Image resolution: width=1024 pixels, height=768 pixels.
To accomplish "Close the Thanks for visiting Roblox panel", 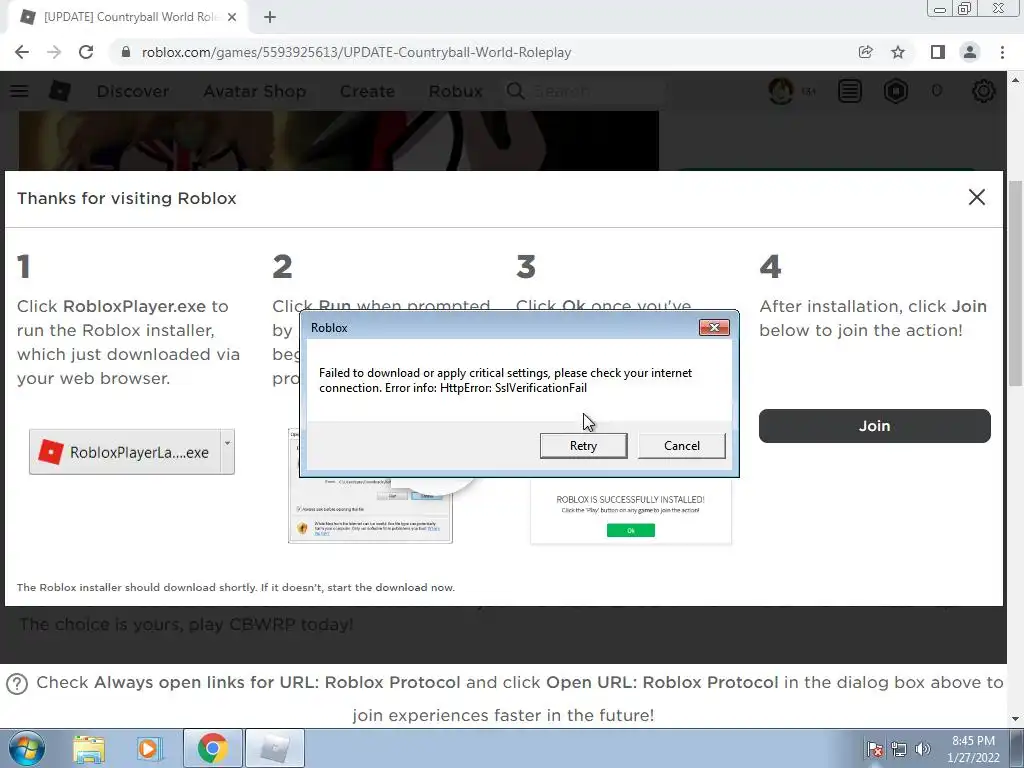I will tap(976, 197).
